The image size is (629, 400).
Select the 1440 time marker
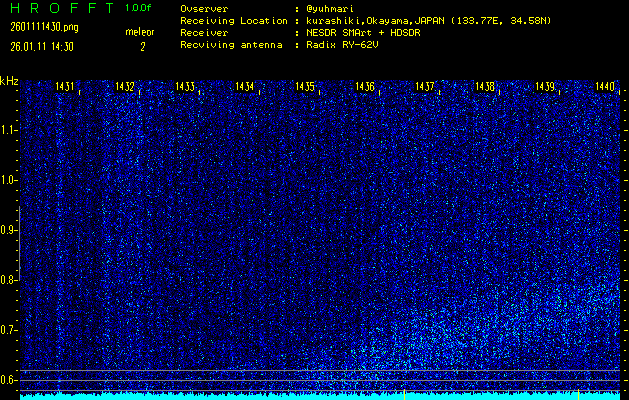click(x=604, y=87)
